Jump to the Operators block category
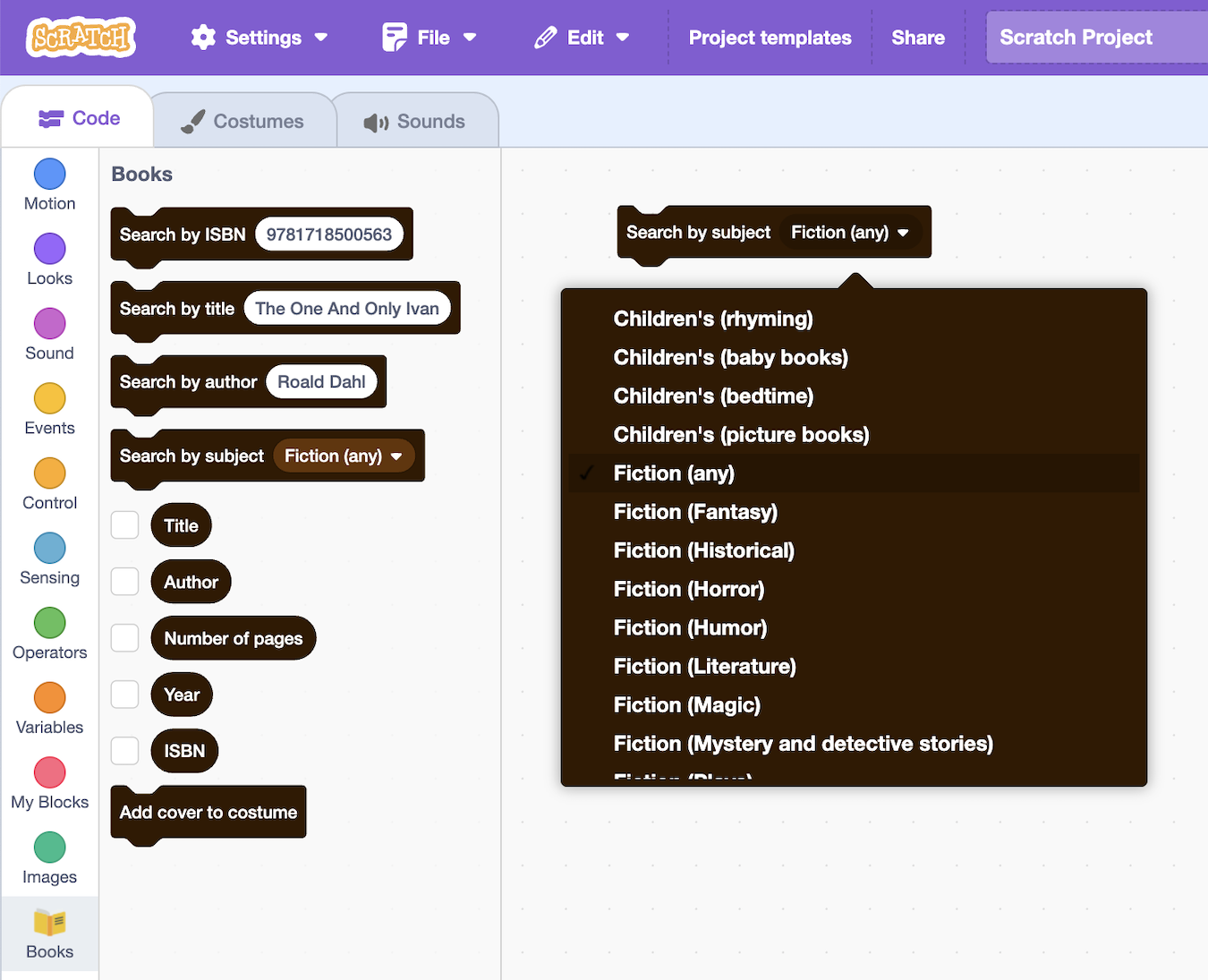 coord(49,624)
